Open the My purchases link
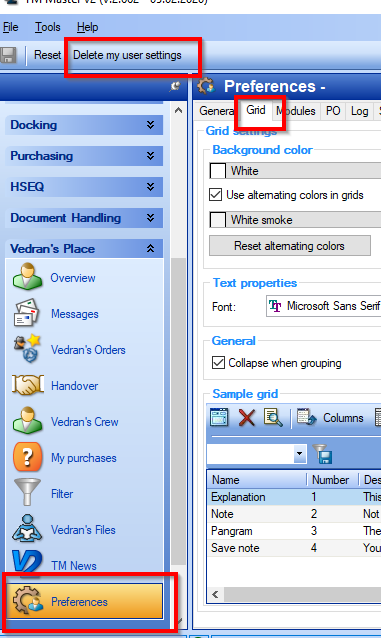 tap(84, 458)
